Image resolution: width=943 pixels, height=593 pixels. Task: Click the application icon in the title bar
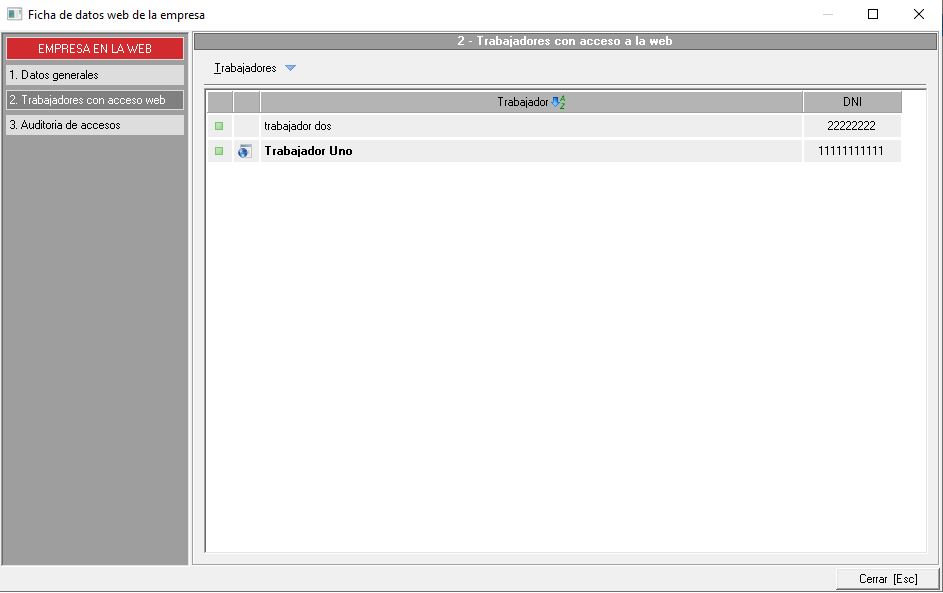tap(15, 15)
